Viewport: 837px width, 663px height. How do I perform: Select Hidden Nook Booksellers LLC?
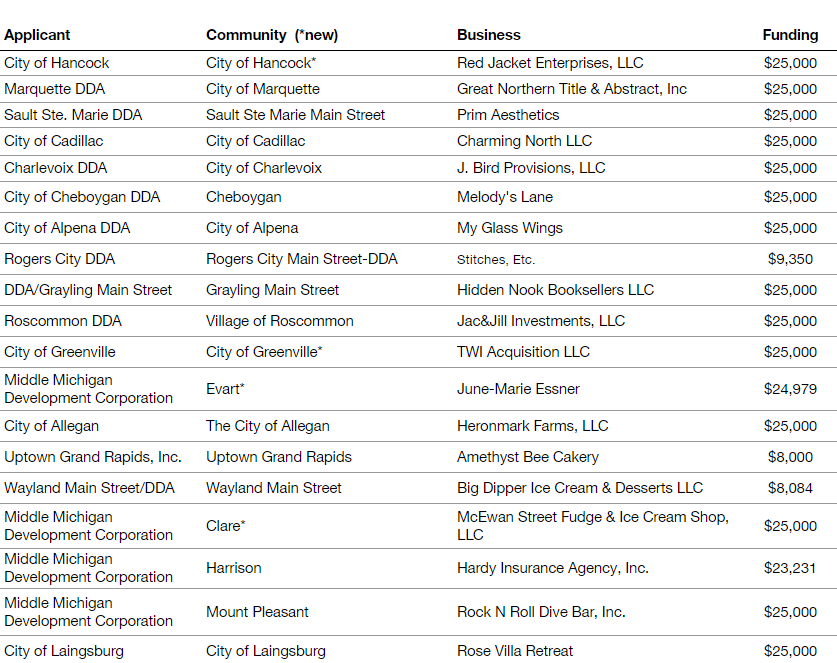point(555,290)
